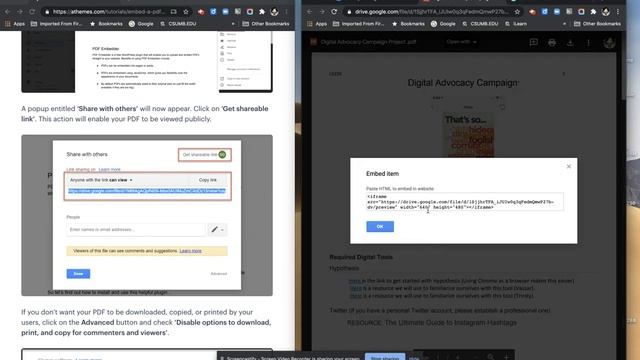Open the CSUMB.EDU bookmark in the Drive window

pyautogui.click(x=480, y=24)
